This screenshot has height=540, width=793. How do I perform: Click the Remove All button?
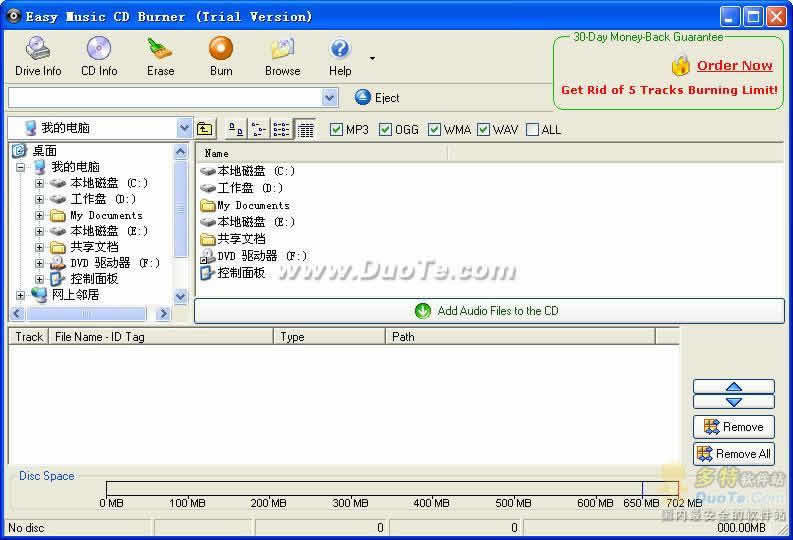(x=734, y=454)
